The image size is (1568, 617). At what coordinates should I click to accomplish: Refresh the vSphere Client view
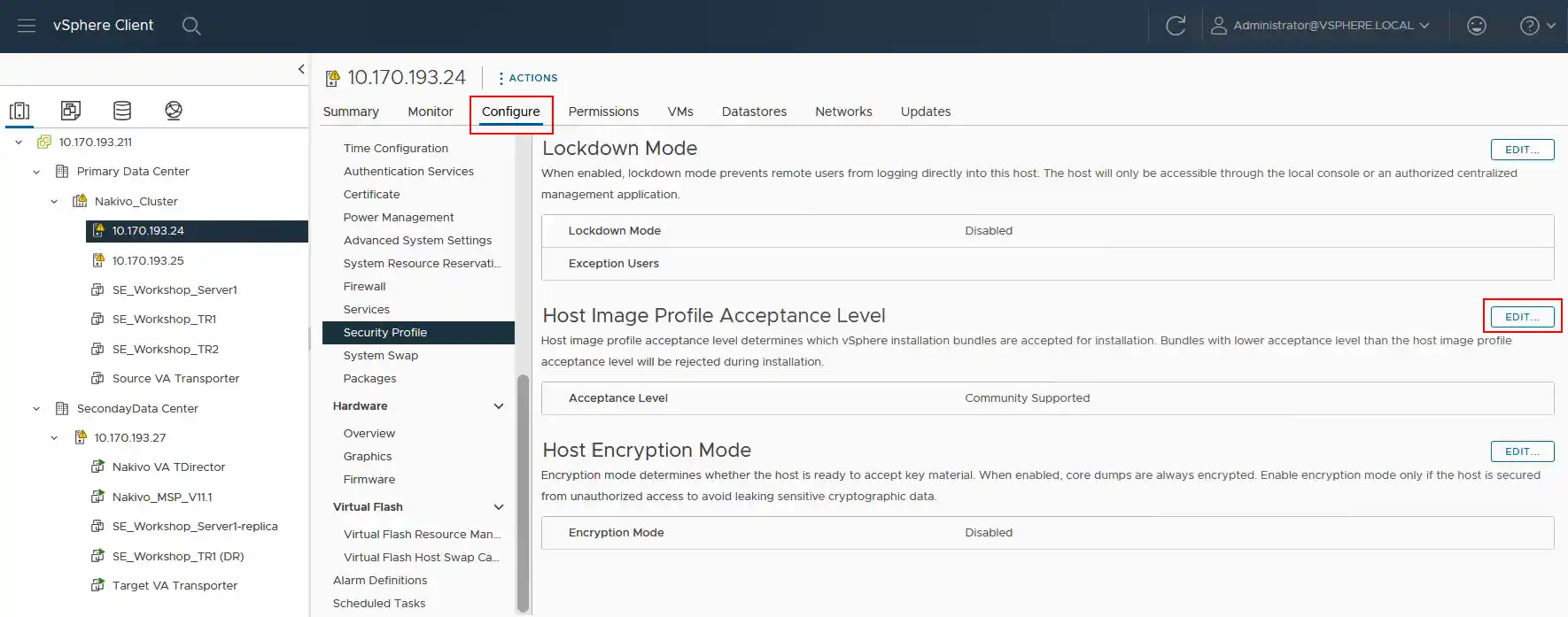(x=1176, y=26)
